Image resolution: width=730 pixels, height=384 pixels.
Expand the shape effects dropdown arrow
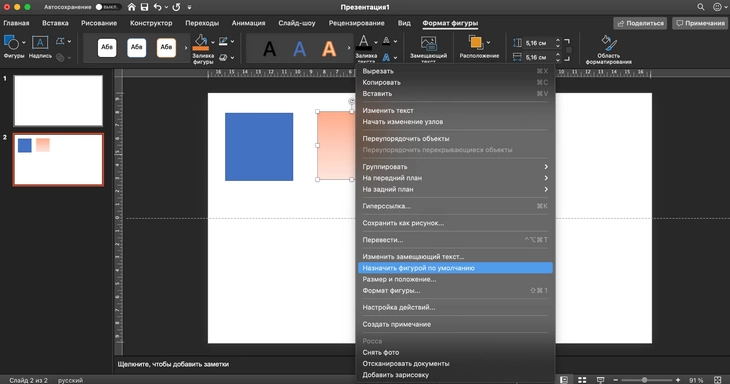coord(232,57)
